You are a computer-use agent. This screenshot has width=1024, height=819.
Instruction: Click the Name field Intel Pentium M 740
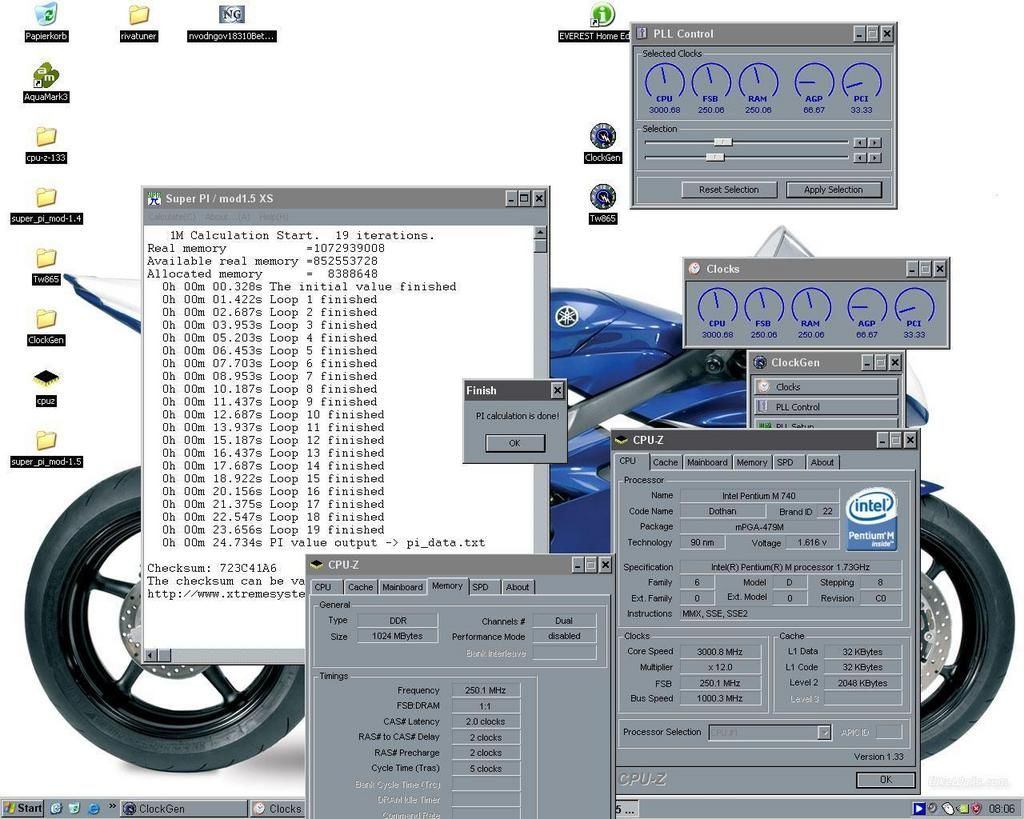point(759,496)
